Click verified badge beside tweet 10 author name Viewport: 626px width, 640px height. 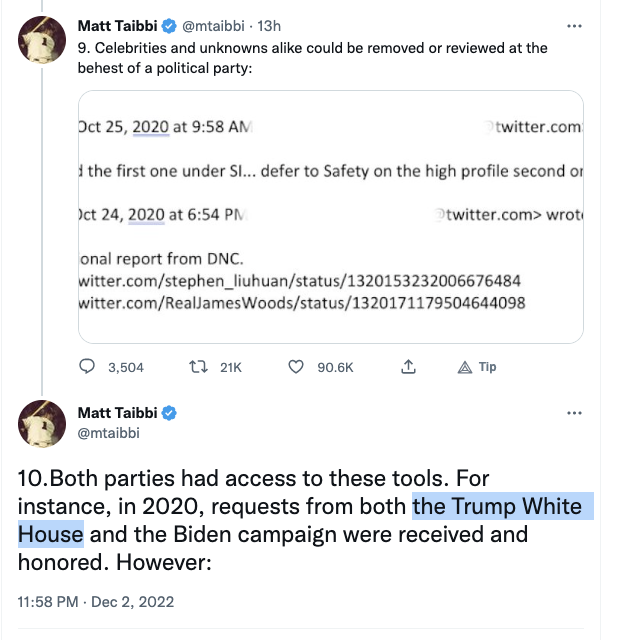pos(169,413)
